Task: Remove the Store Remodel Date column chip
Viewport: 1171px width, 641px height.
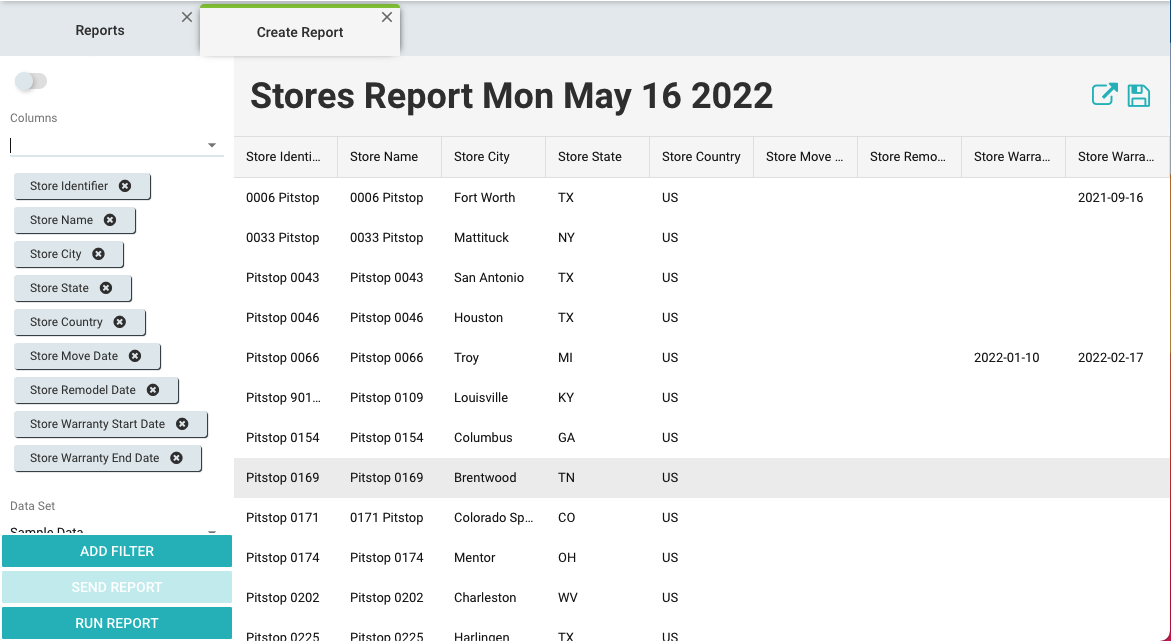Action: pyautogui.click(x=151, y=390)
